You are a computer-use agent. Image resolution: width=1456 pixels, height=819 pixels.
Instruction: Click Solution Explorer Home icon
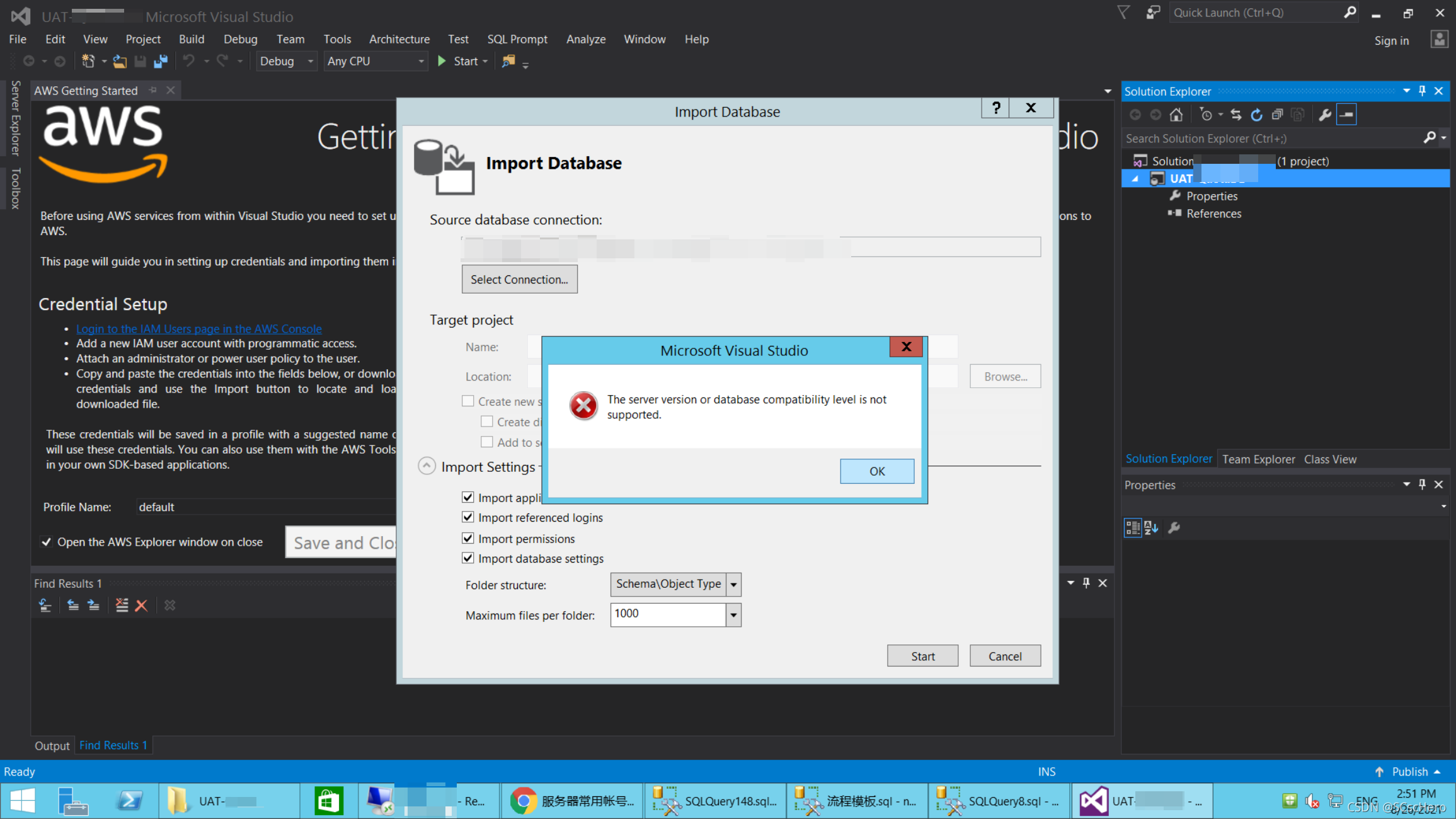coord(1176,115)
